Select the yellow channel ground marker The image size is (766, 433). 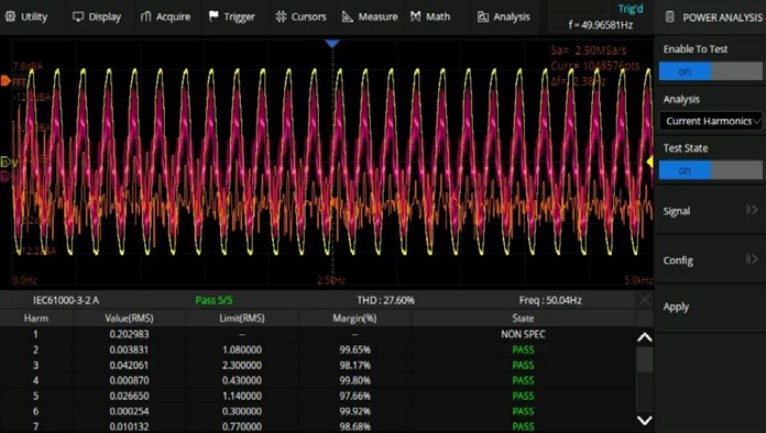5,162
